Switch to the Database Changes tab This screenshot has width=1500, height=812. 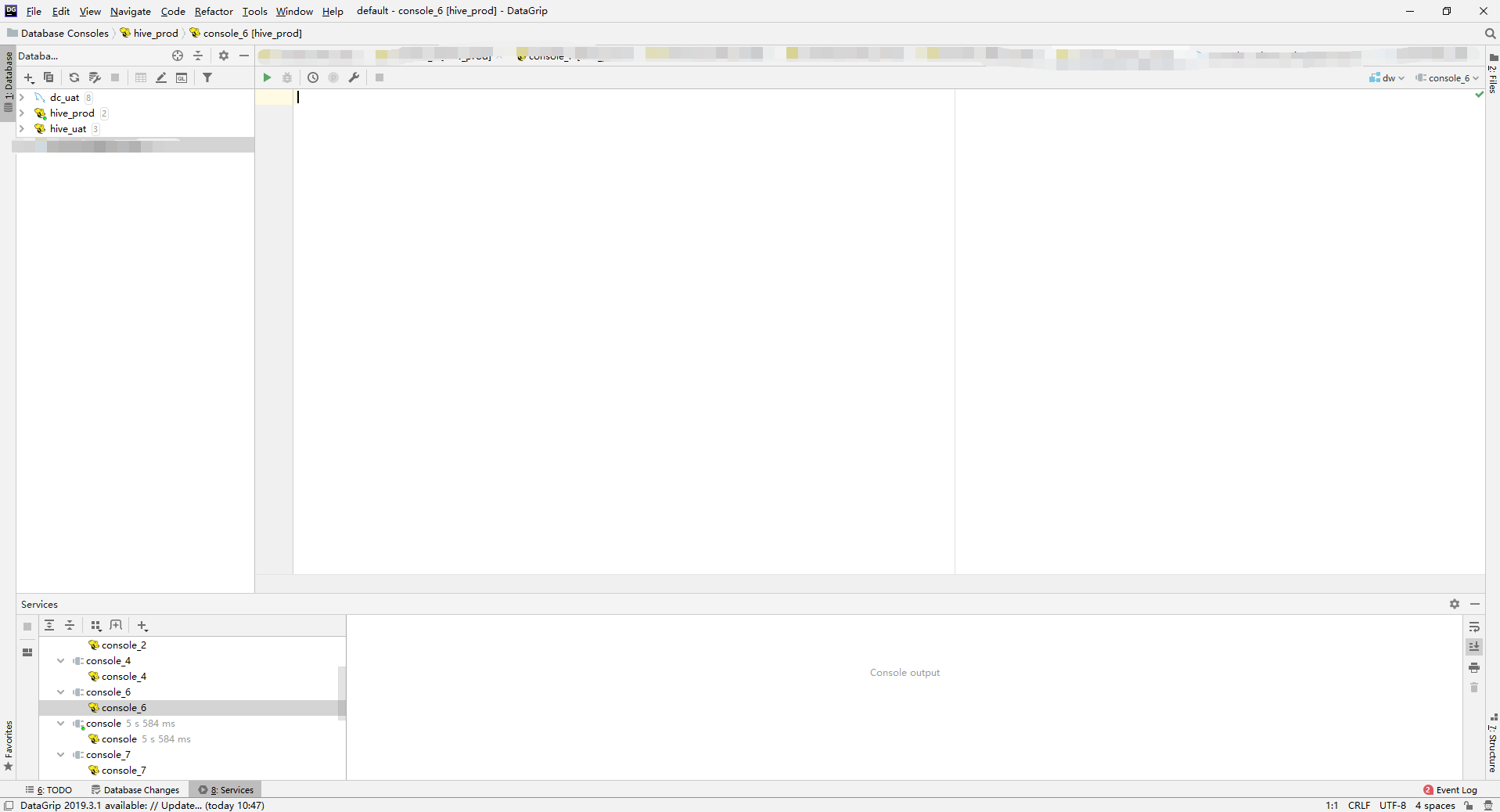click(x=135, y=789)
